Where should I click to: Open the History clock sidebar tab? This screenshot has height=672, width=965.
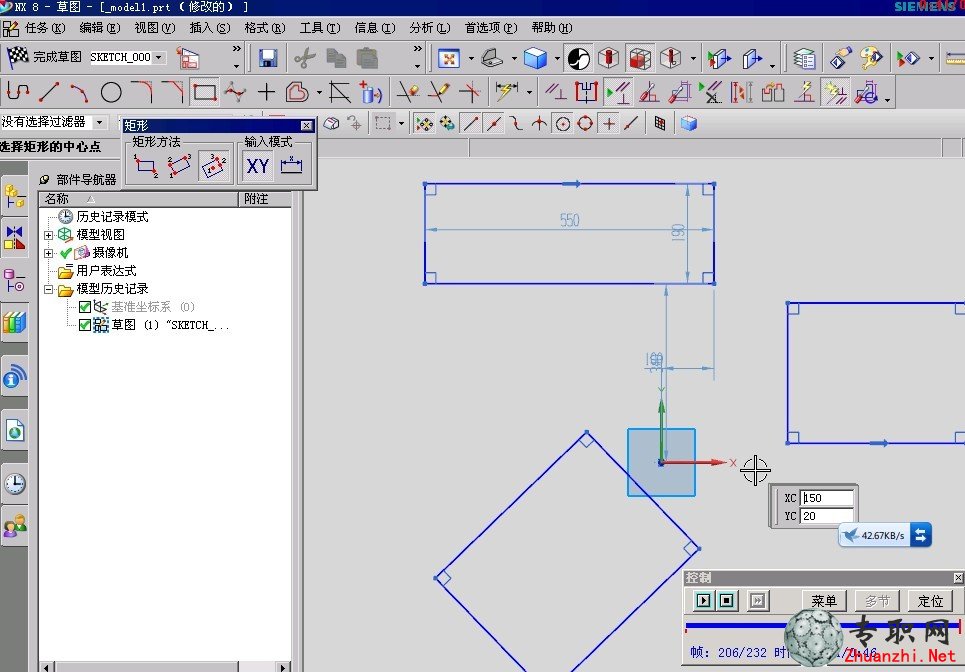pyautogui.click(x=14, y=484)
